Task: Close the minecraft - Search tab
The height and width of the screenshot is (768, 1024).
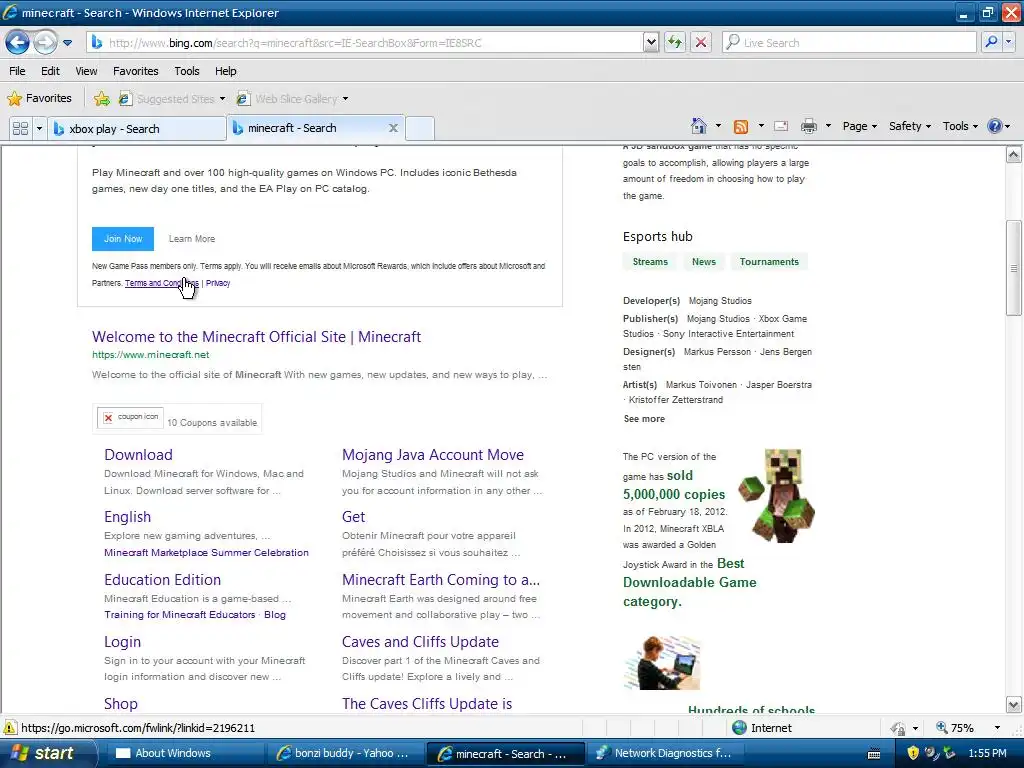Action: 393,128
